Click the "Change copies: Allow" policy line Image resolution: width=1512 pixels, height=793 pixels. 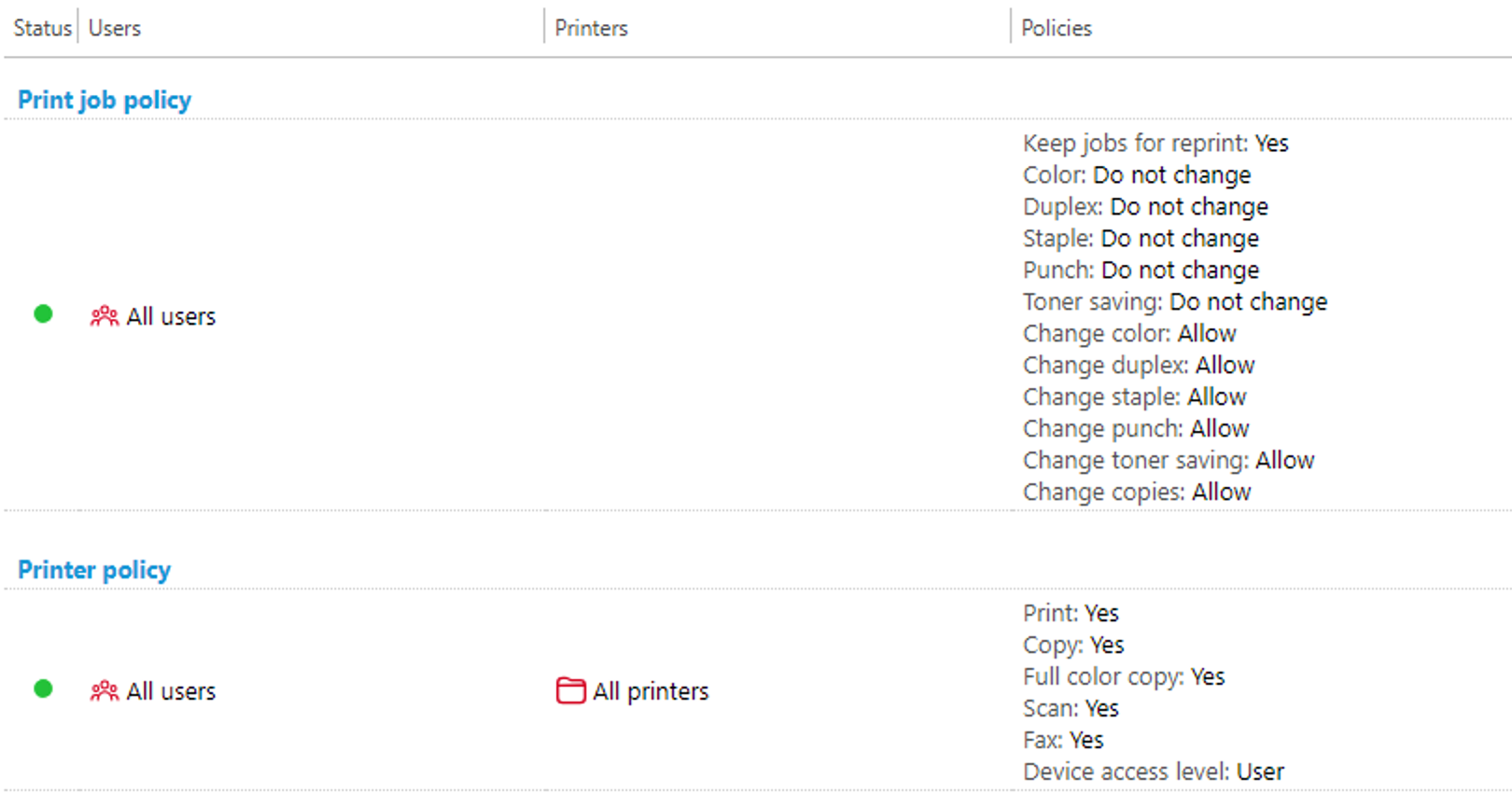[1136, 493]
